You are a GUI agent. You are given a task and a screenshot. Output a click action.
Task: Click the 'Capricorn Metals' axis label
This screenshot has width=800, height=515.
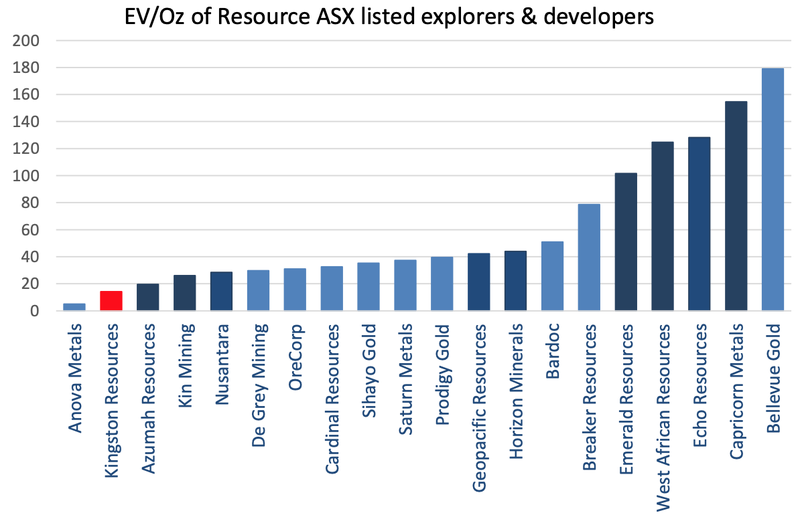click(736, 391)
